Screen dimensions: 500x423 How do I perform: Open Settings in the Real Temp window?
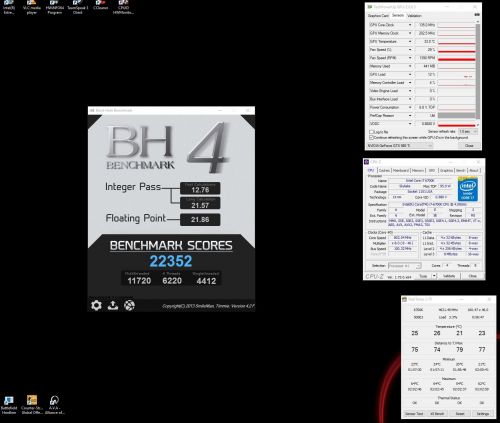coord(482,414)
